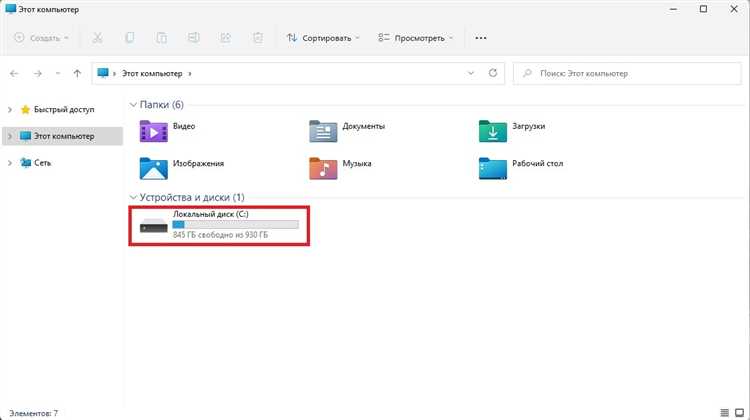Image resolution: width=750 pixels, height=420 pixels.
Task: Open the Рабочий стол folder
Action: point(493,168)
